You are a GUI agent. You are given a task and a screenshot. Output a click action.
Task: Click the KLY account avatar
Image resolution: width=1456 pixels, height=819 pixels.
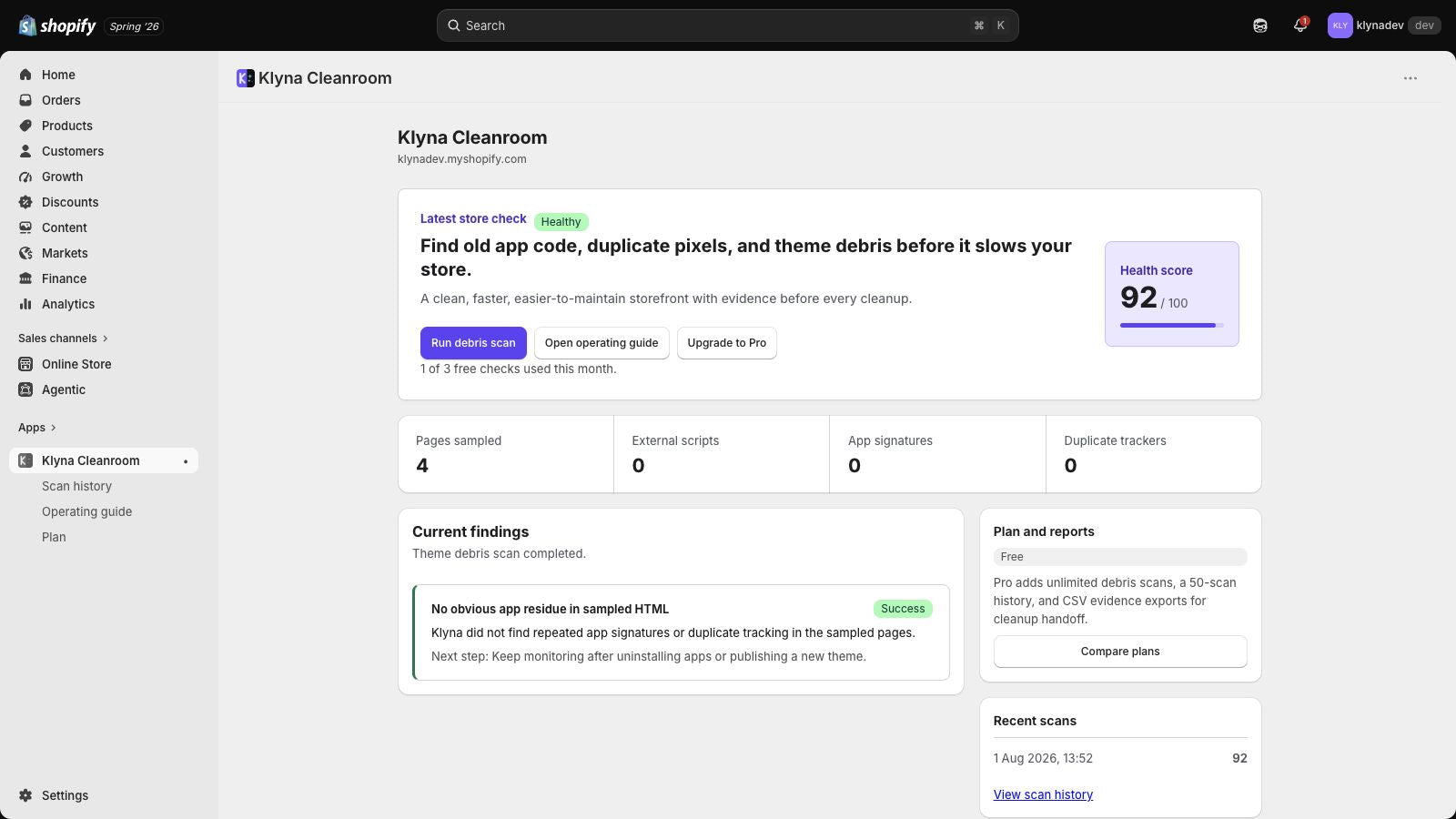1340,25
